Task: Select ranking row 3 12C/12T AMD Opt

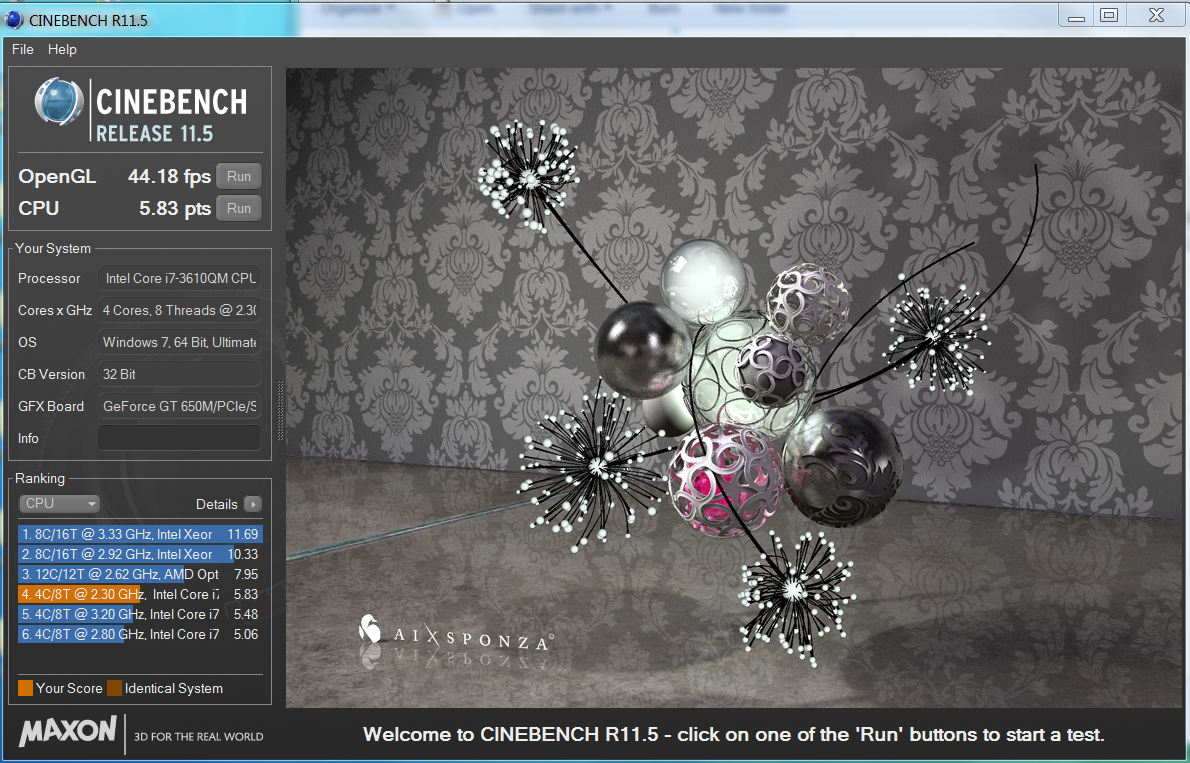Action: 140,575
